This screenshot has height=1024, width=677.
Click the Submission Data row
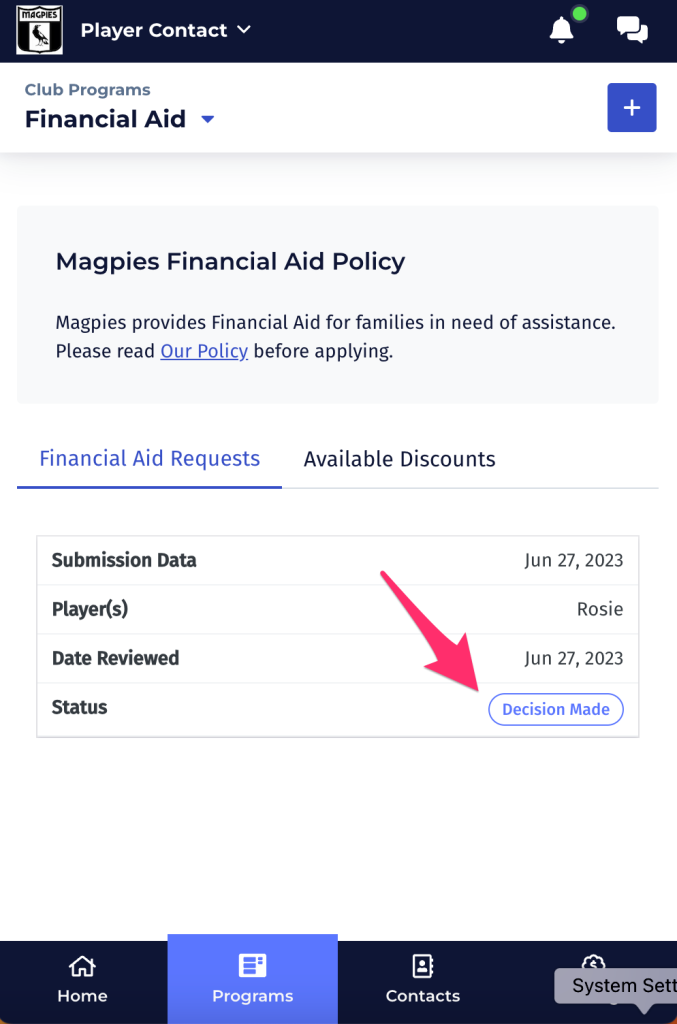tap(338, 560)
